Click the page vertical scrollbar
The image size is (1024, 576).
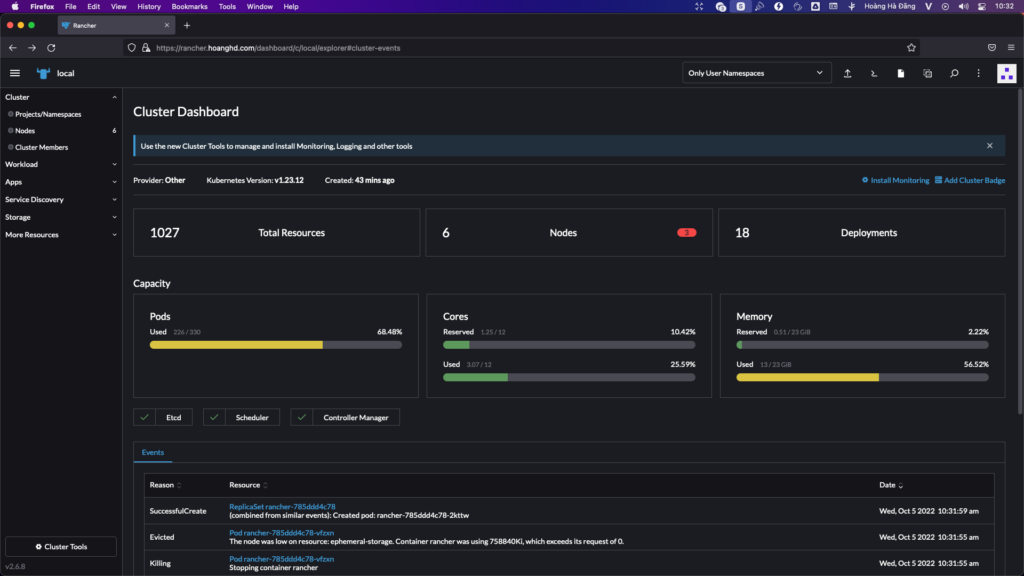pyautogui.click(x=1020, y=251)
